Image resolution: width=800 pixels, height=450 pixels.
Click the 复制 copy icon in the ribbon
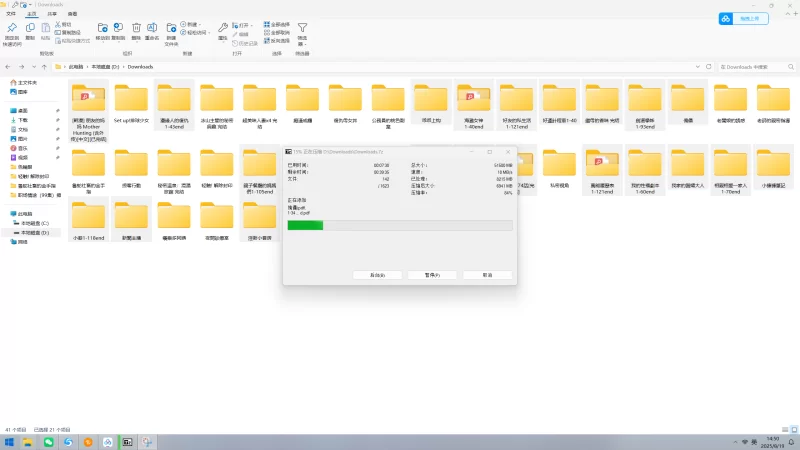31,29
